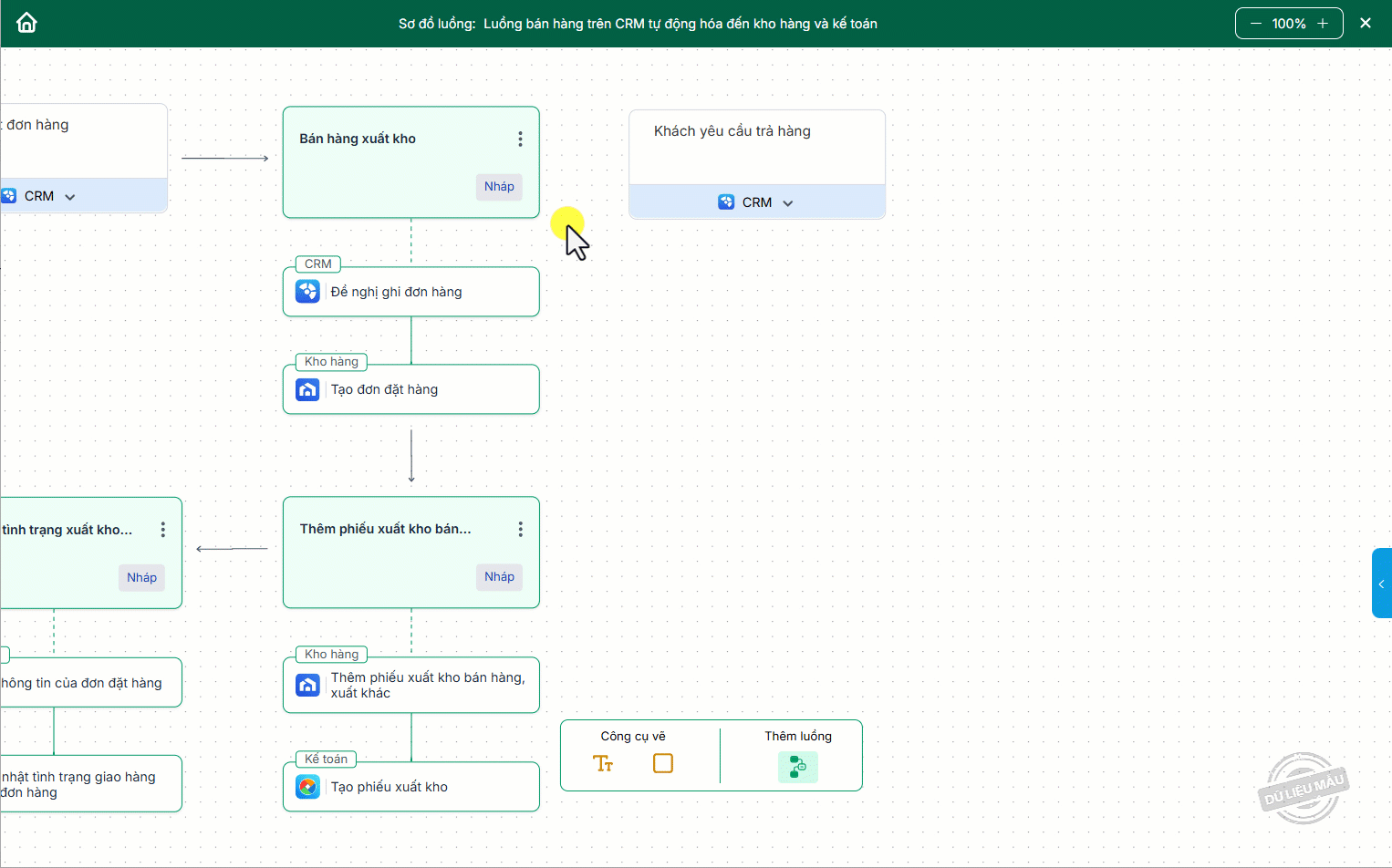The height and width of the screenshot is (868, 1392).
Task: Expand the blue side panel tab
Action: click(x=1381, y=584)
